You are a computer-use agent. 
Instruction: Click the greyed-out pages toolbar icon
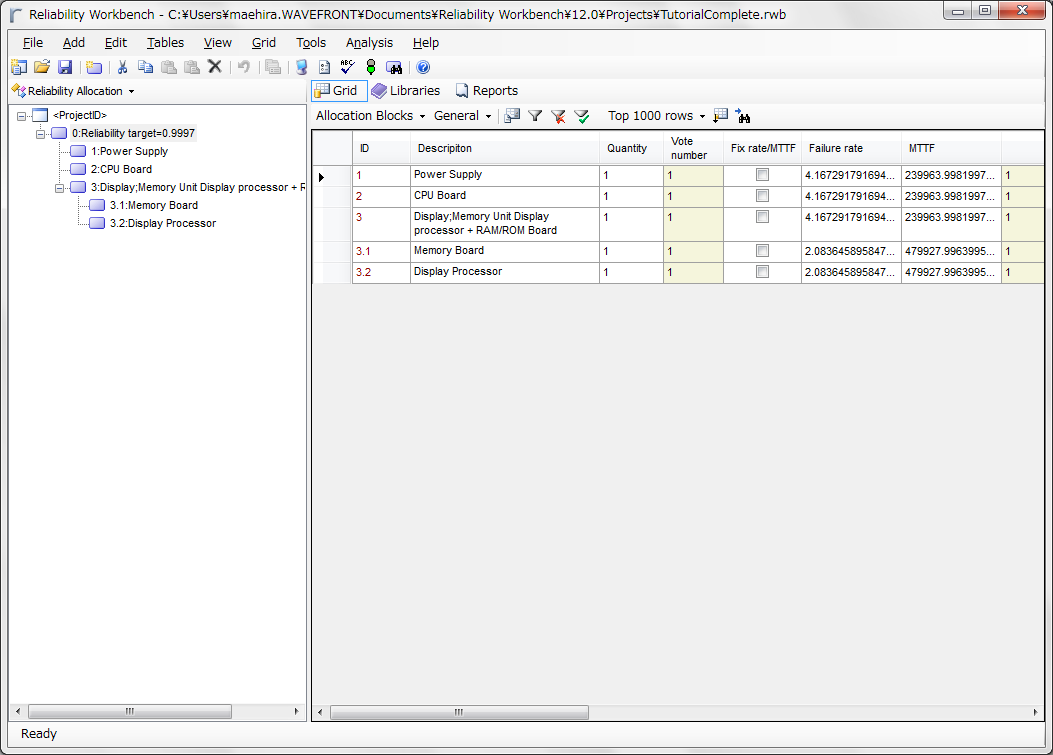(x=273, y=67)
